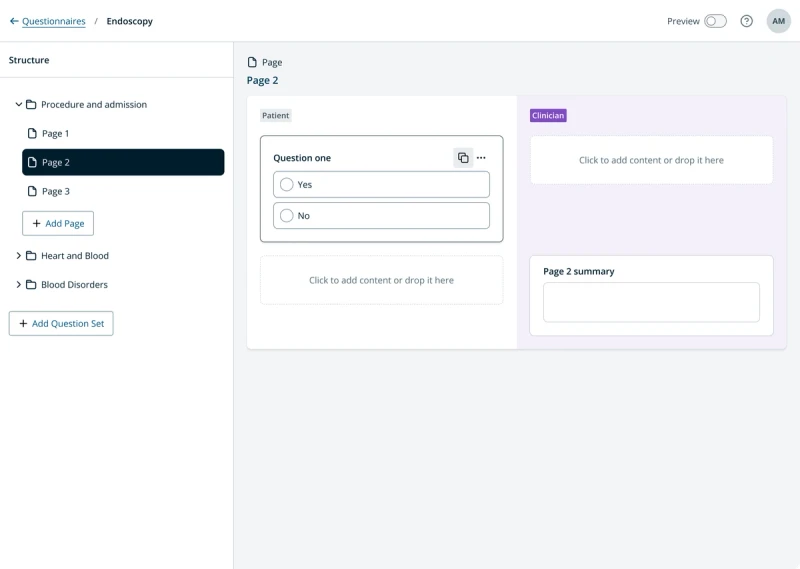Select the No radio option
Viewport: 800px width, 569px height.
click(x=381, y=215)
